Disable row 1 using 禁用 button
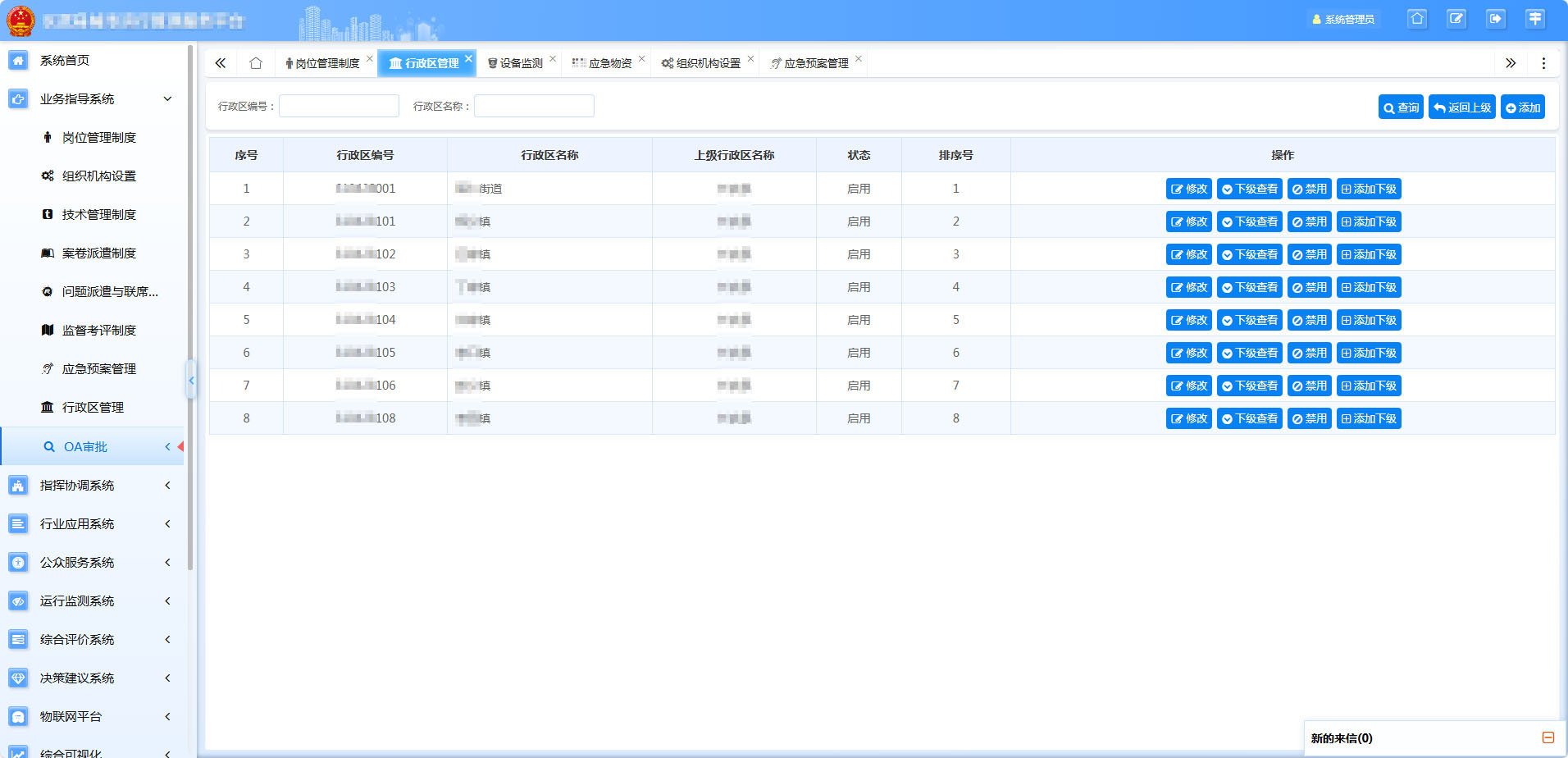Image resolution: width=1568 pixels, height=758 pixels. click(x=1309, y=189)
